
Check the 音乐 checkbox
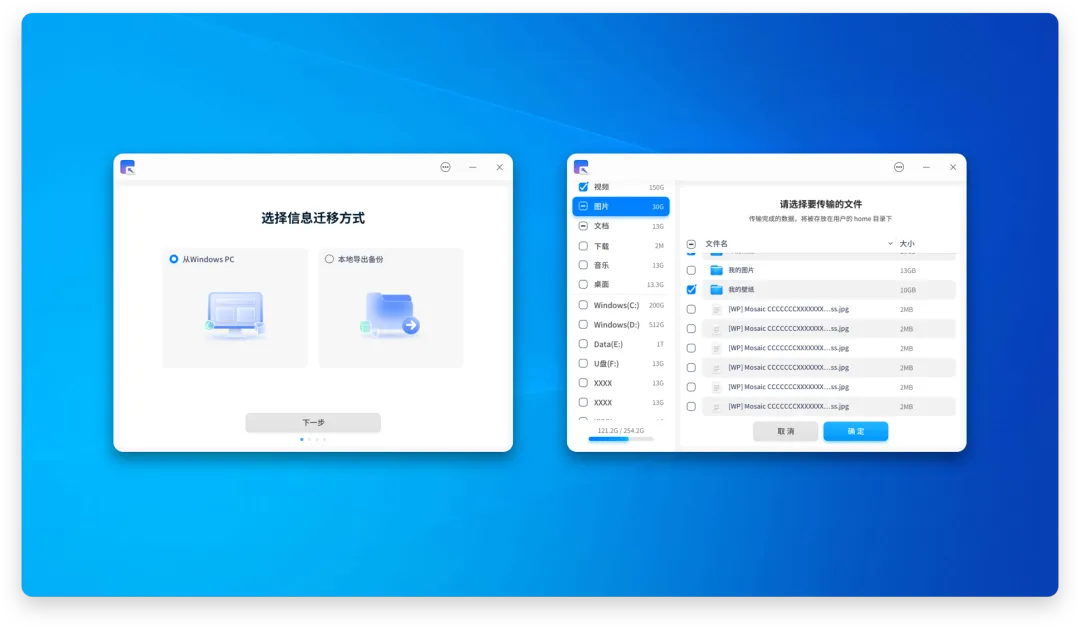click(583, 265)
